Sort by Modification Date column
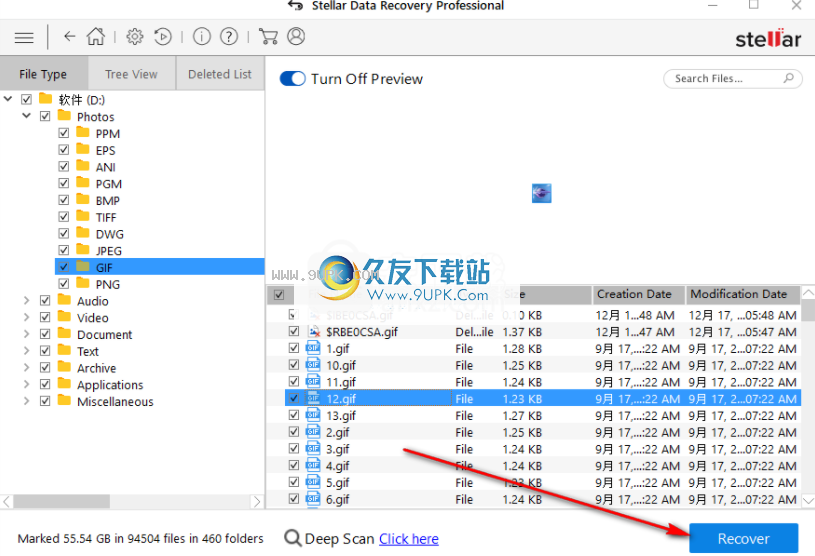815x556 pixels. 743,294
